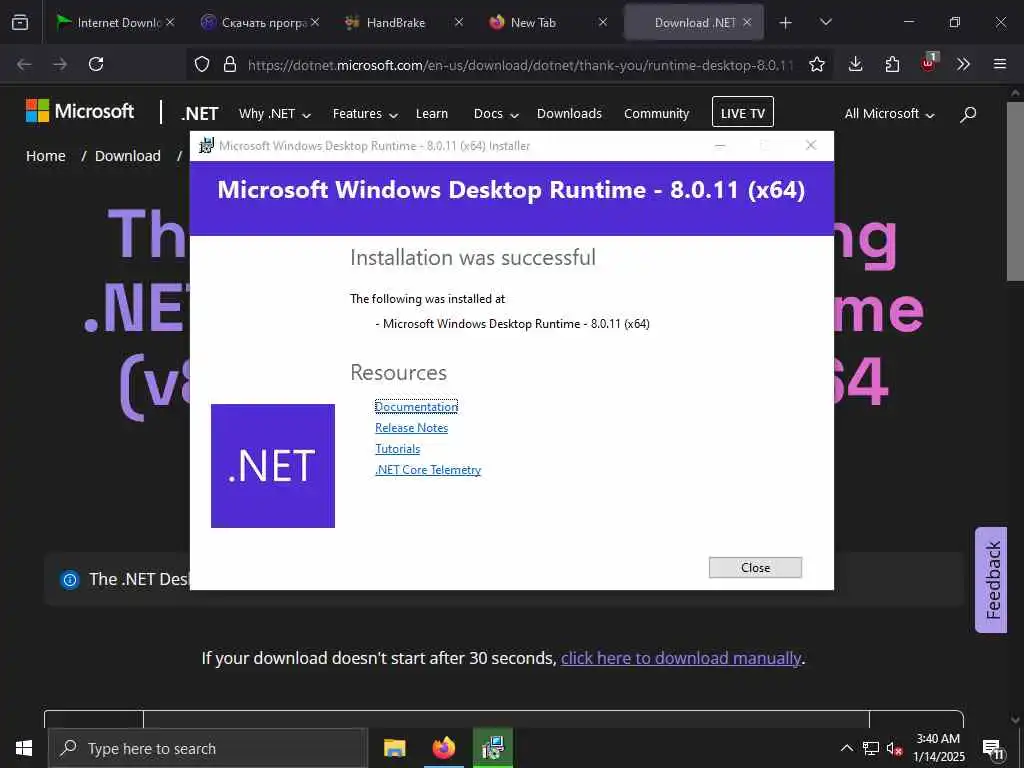Open the notification center icon
The height and width of the screenshot is (768, 1024).
[994, 748]
